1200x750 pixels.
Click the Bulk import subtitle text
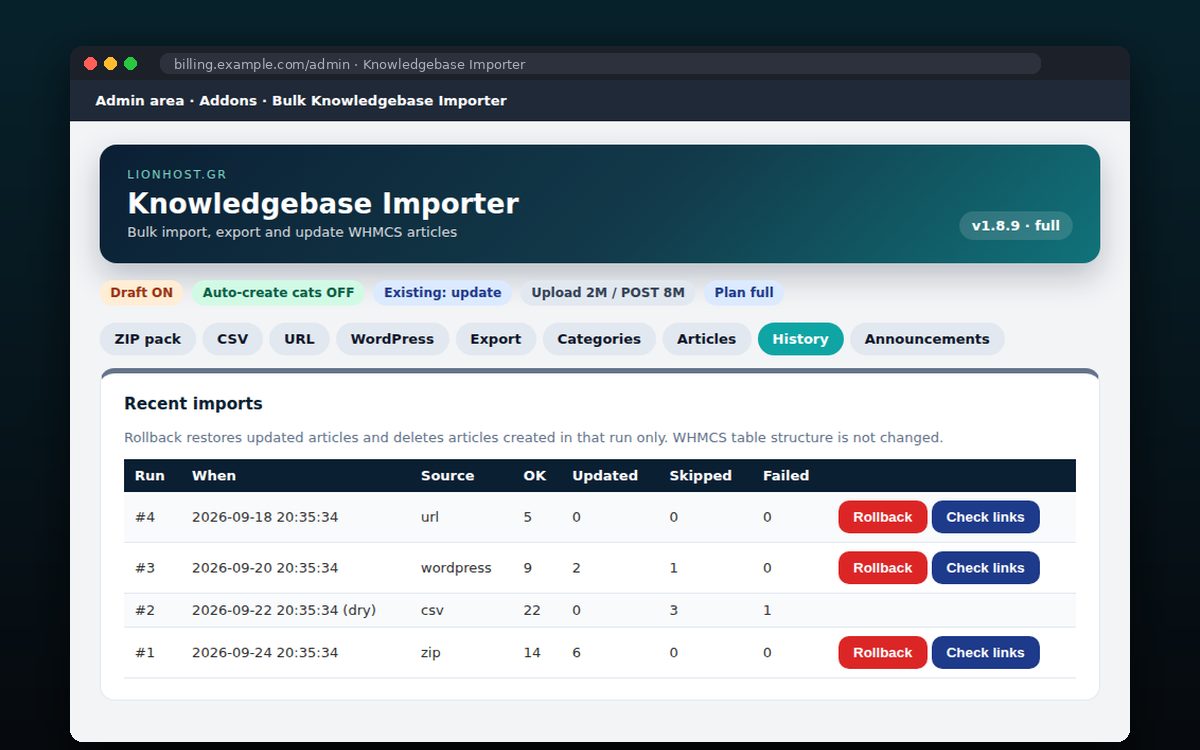[x=292, y=232]
